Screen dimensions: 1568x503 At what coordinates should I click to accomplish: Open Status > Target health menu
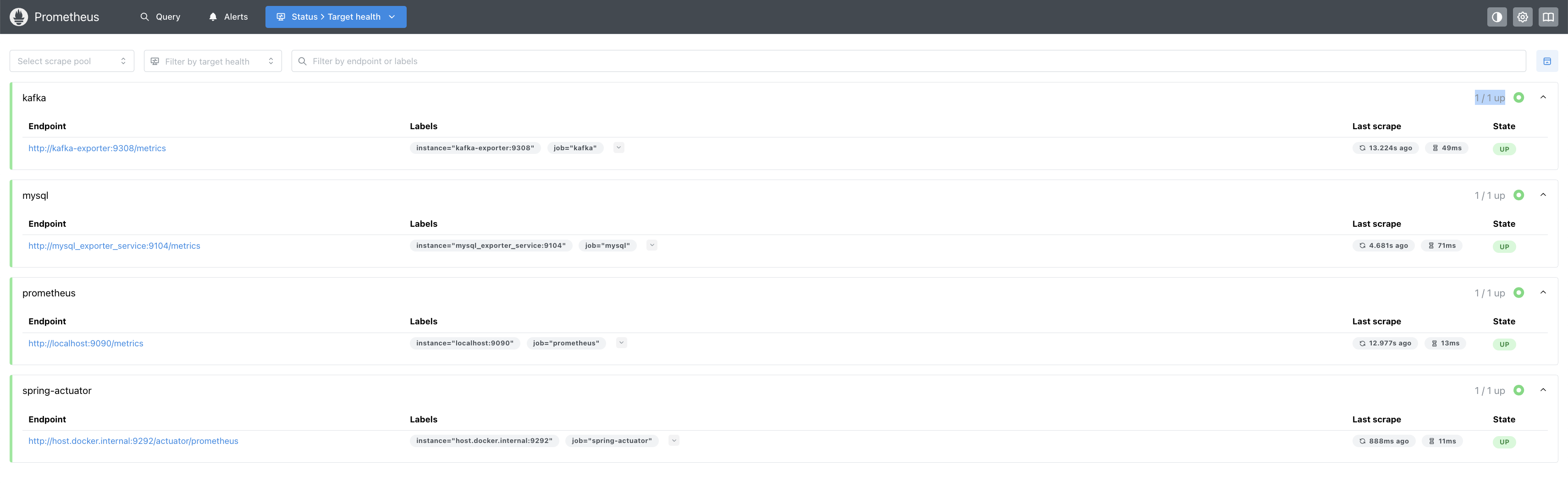tap(336, 17)
